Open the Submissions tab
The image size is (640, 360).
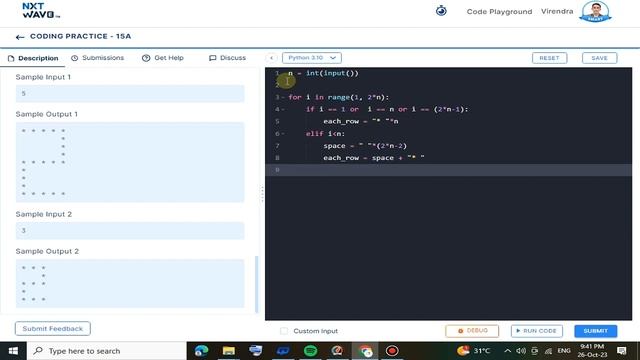pyautogui.click(x=98, y=58)
